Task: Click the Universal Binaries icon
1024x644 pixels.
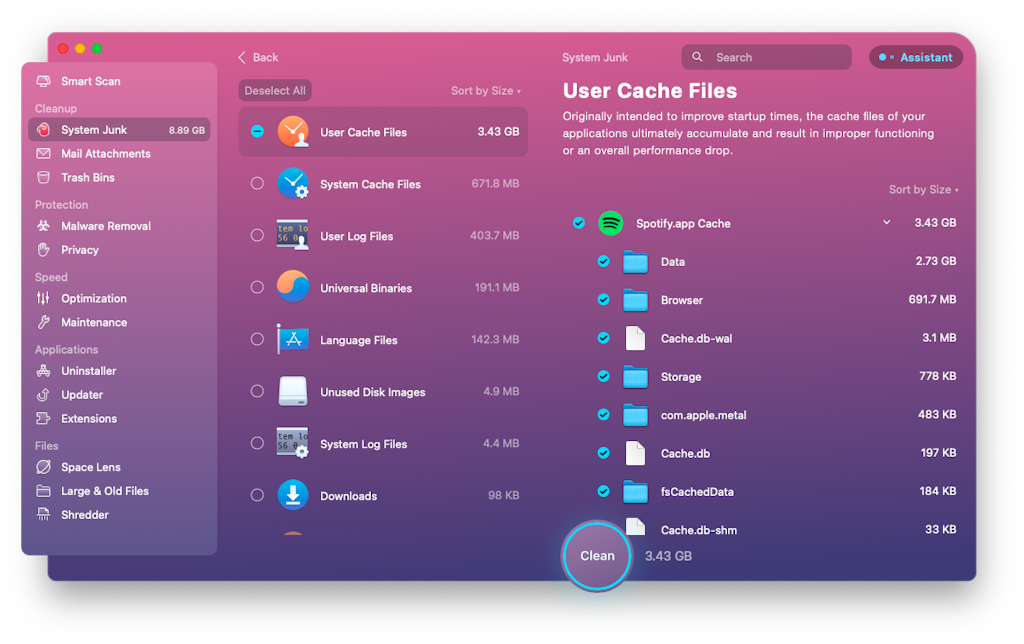Action: coord(293,288)
